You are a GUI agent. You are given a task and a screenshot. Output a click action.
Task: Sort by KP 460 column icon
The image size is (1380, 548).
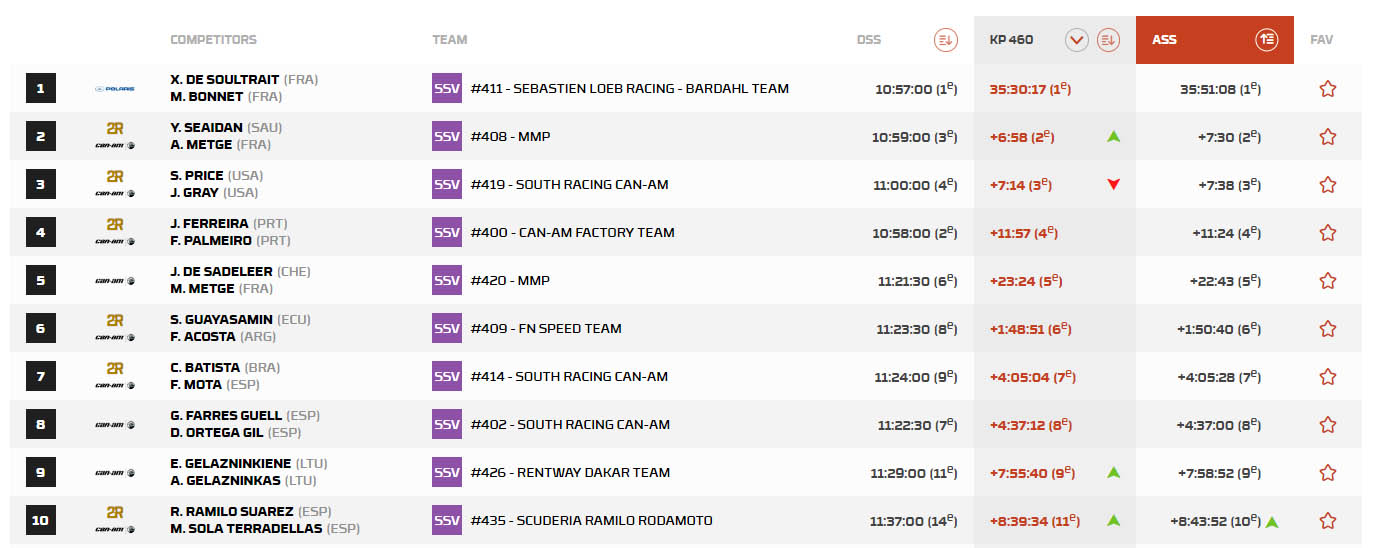pyautogui.click(x=1107, y=40)
